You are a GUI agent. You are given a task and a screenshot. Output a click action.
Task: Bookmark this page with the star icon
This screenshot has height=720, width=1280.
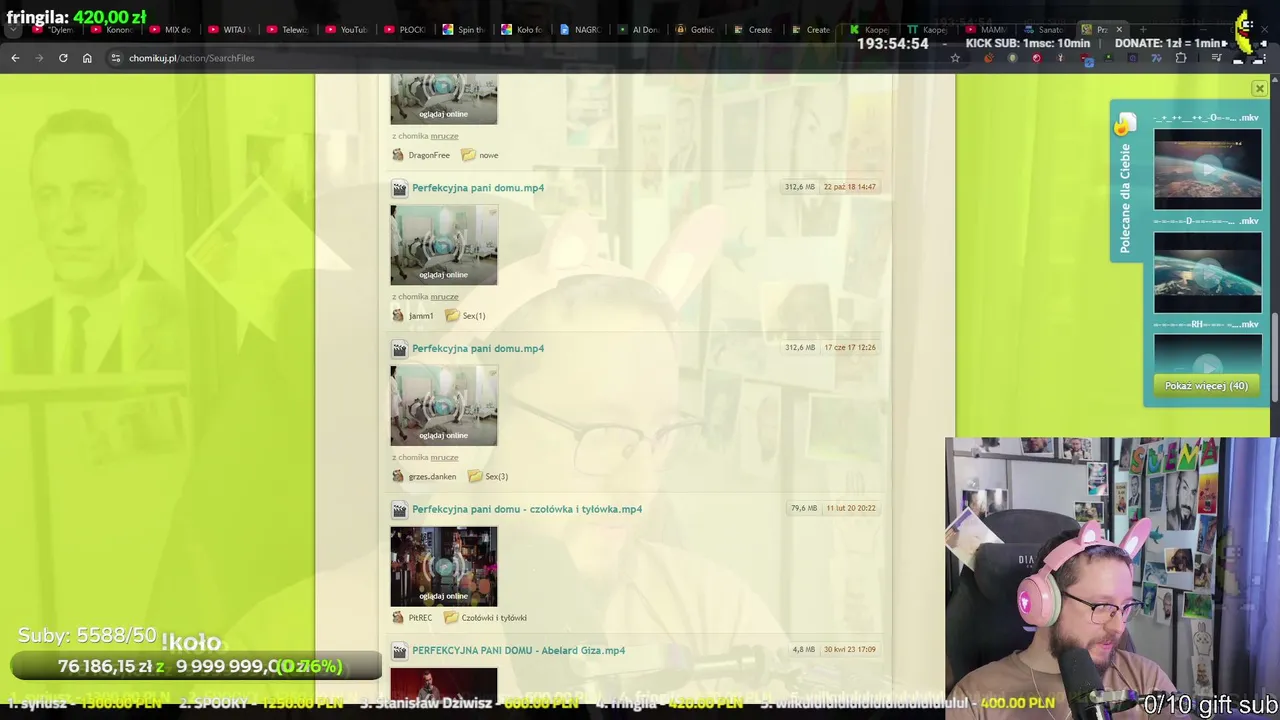point(955,58)
